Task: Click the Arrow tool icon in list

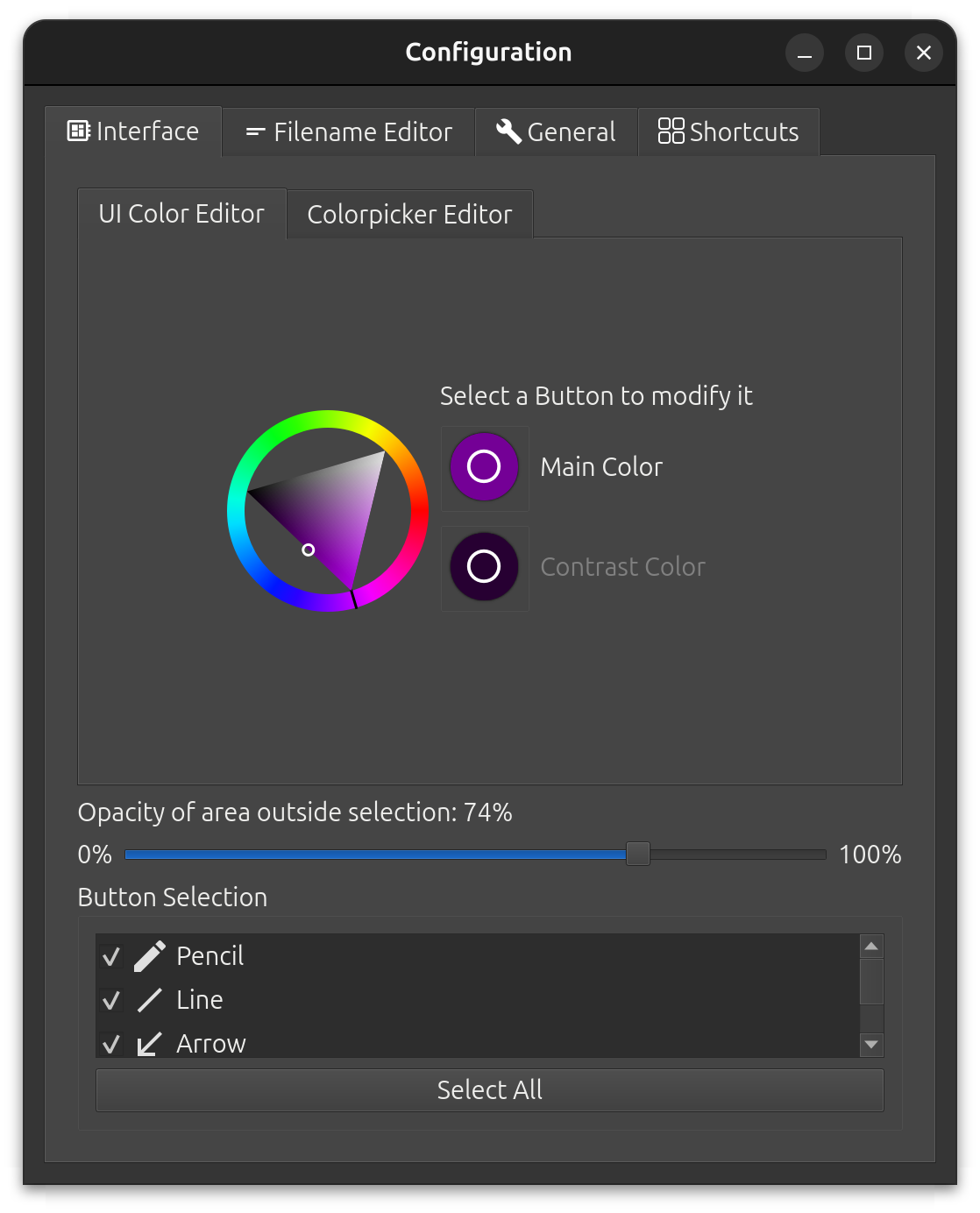Action: pos(150,1044)
